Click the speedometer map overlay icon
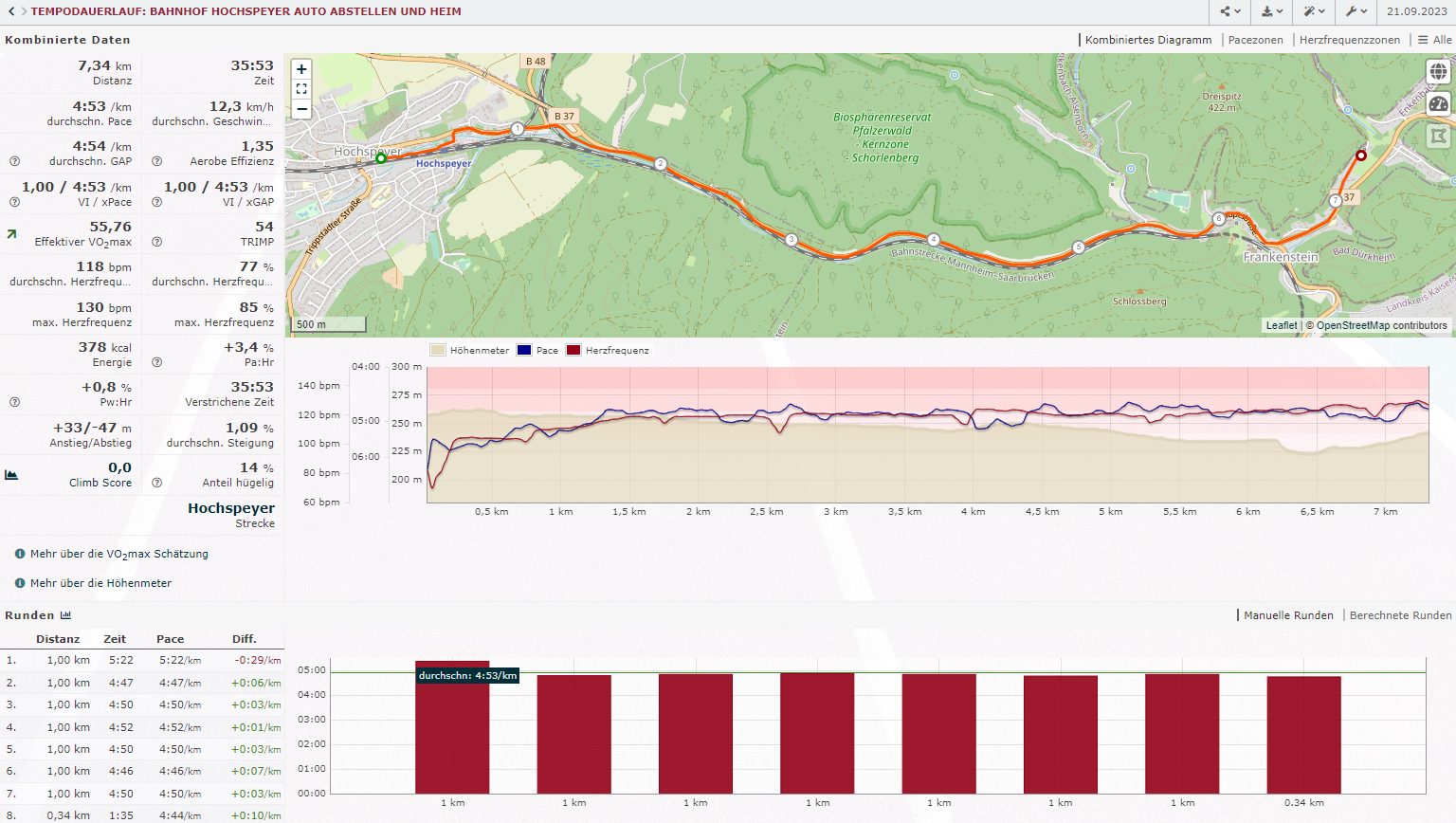Viewport: 1456px width, 823px height. click(x=1438, y=104)
